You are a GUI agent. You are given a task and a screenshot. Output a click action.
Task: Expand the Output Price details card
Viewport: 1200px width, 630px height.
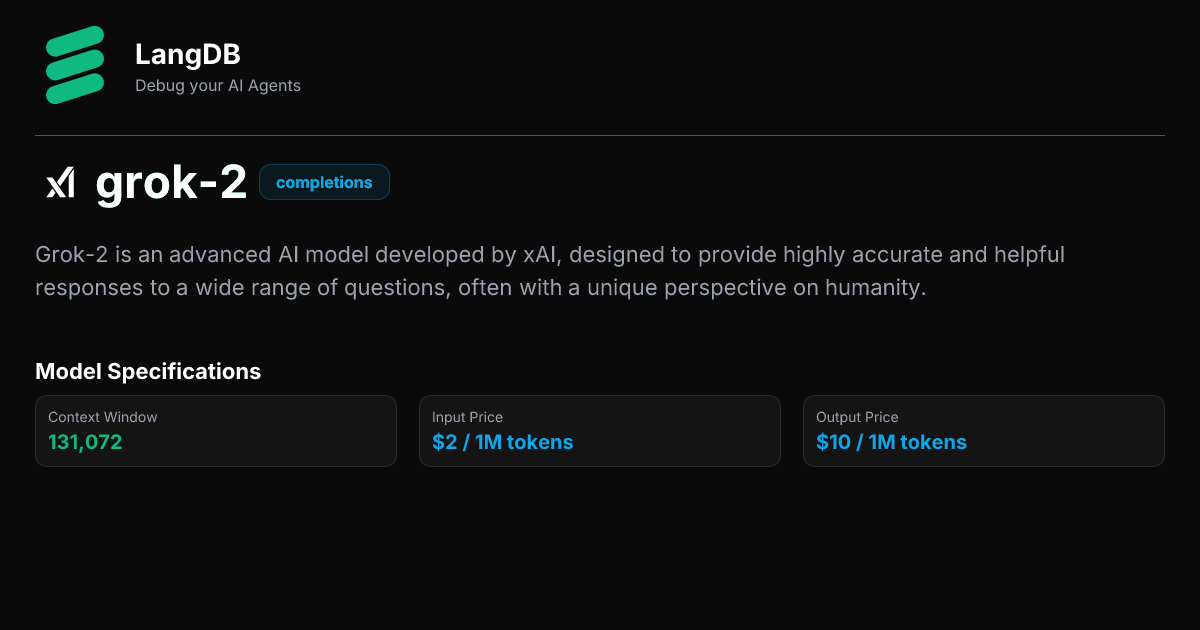click(x=983, y=431)
